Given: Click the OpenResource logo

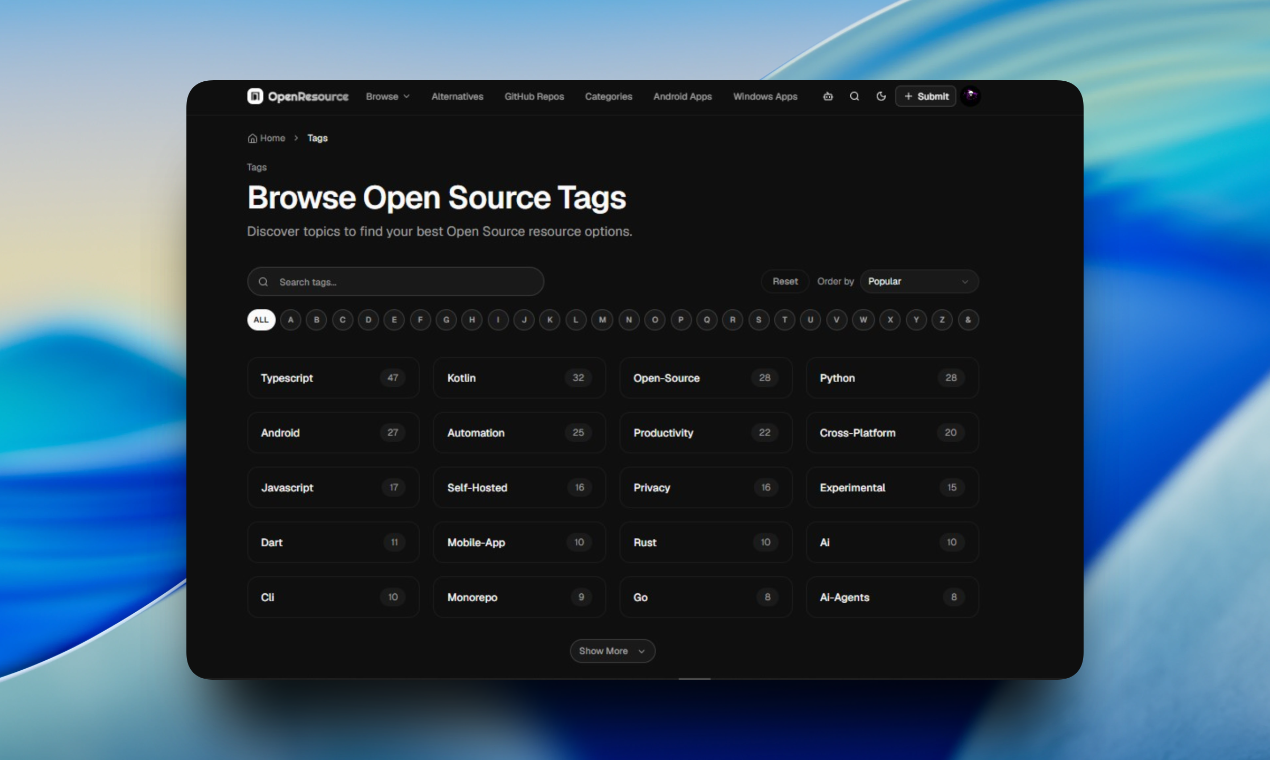Looking at the screenshot, I should point(298,96).
